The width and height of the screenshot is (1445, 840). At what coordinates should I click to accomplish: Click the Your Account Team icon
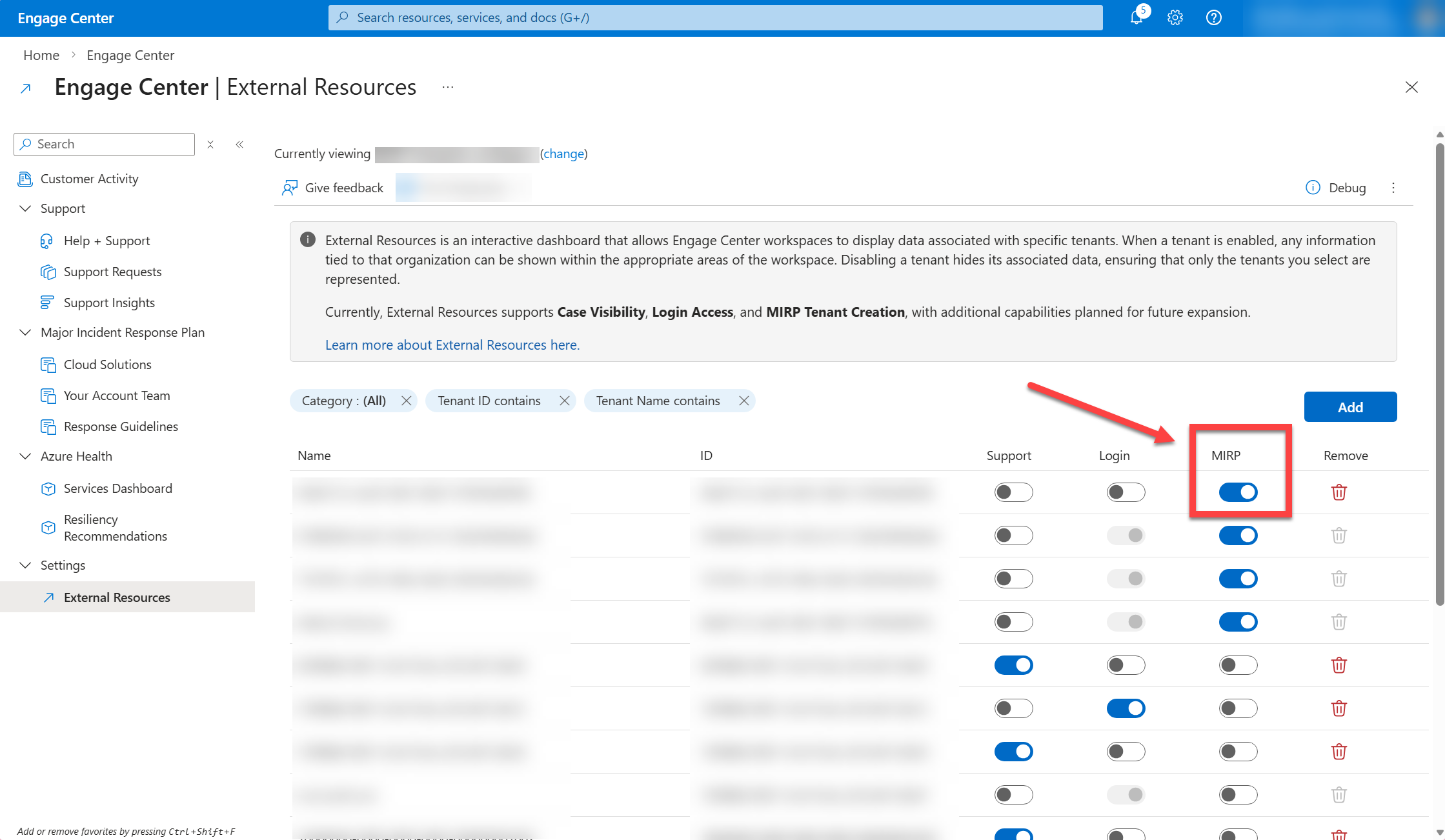click(x=48, y=395)
